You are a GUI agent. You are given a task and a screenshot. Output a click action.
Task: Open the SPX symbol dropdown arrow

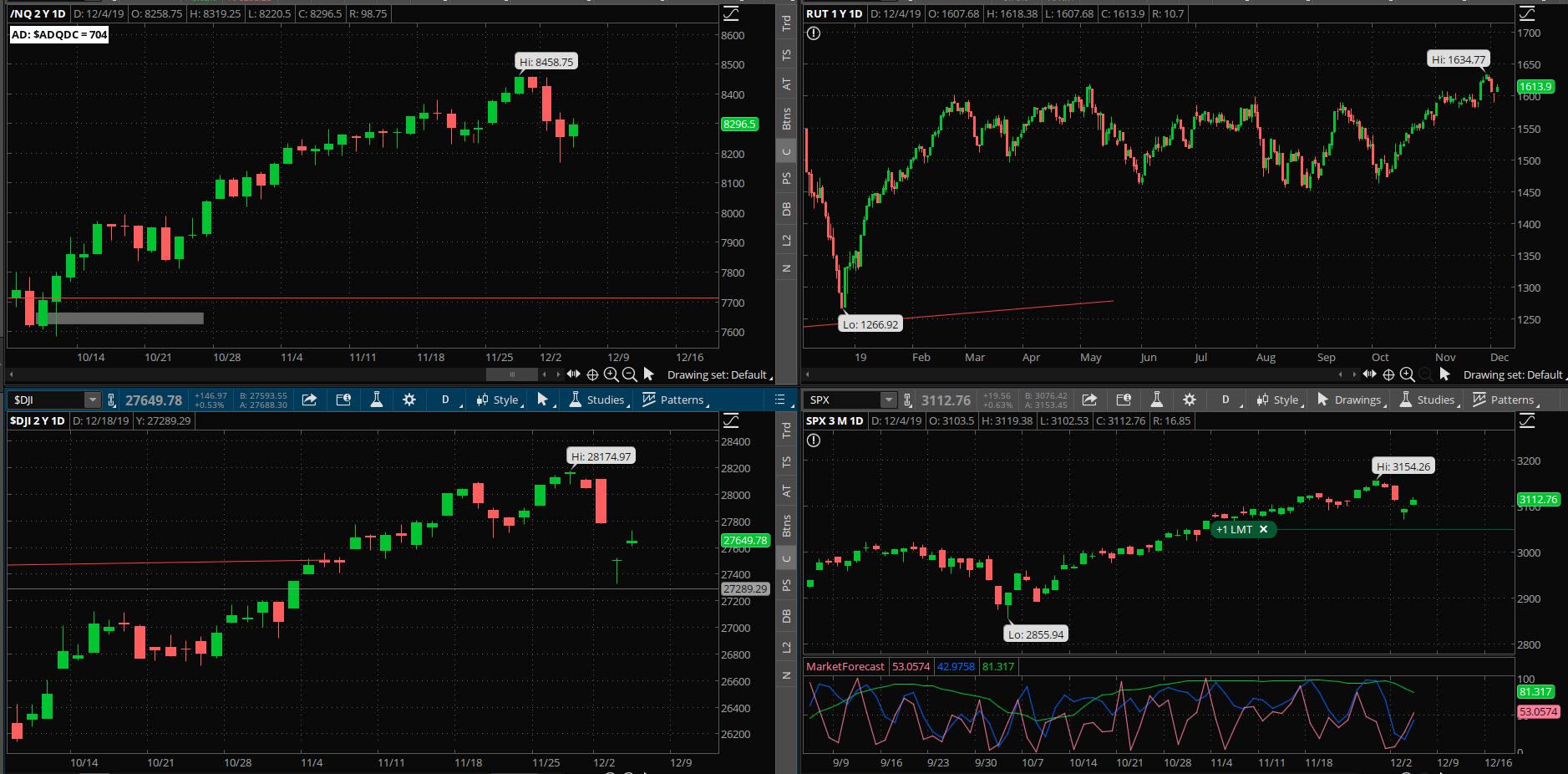[889, 400]
